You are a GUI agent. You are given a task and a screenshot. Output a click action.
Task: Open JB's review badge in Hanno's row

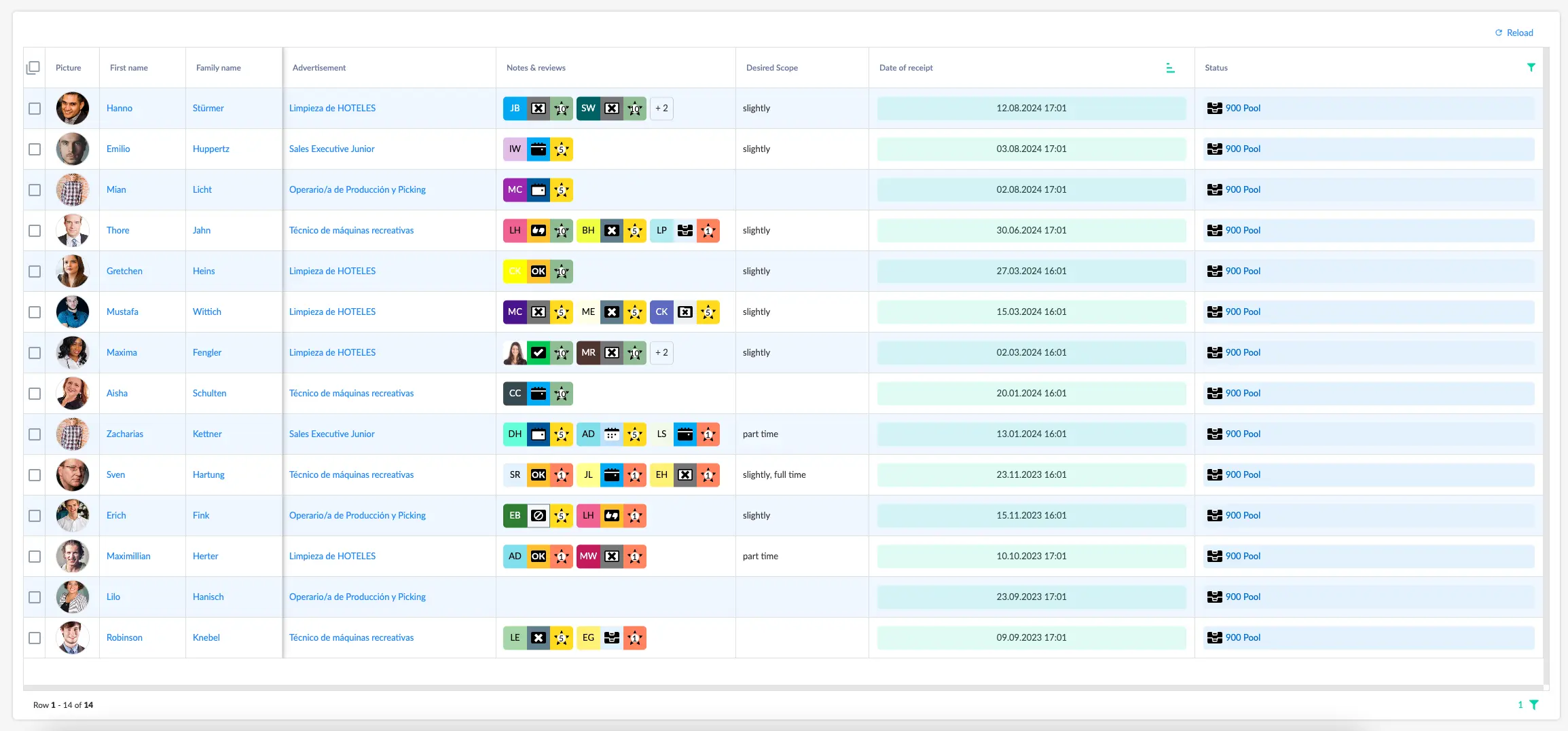coord(515,109)
